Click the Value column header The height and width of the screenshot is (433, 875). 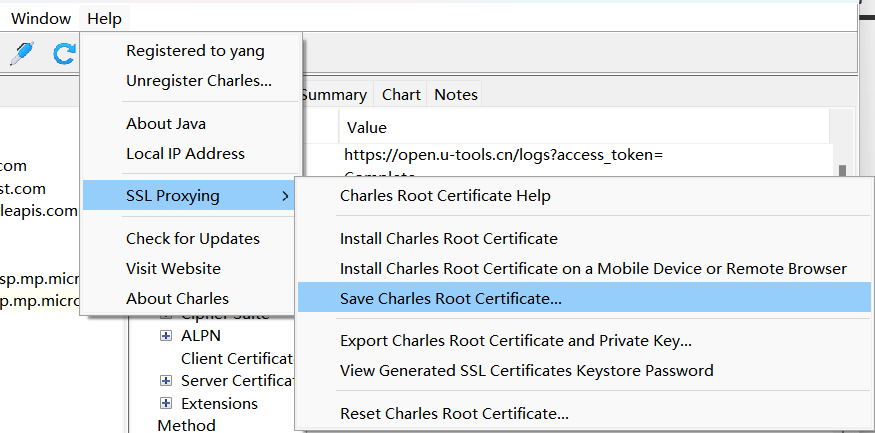click(584, 127)
